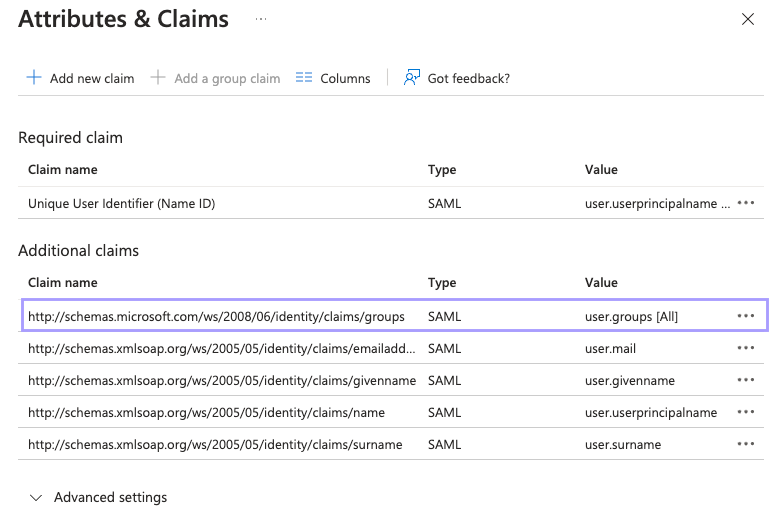This screenshot has height=517, width=780.
Task: Open the Got feedback? link
Action: tap(469, 79)
